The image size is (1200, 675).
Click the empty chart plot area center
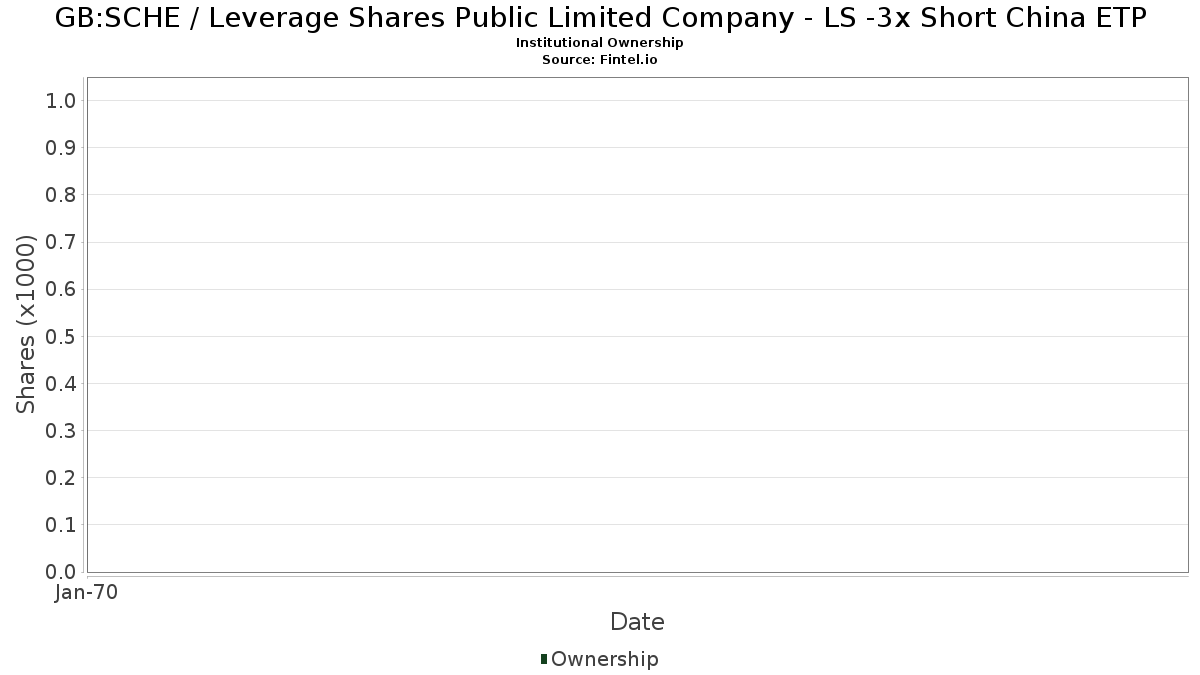tap(637, 325)
